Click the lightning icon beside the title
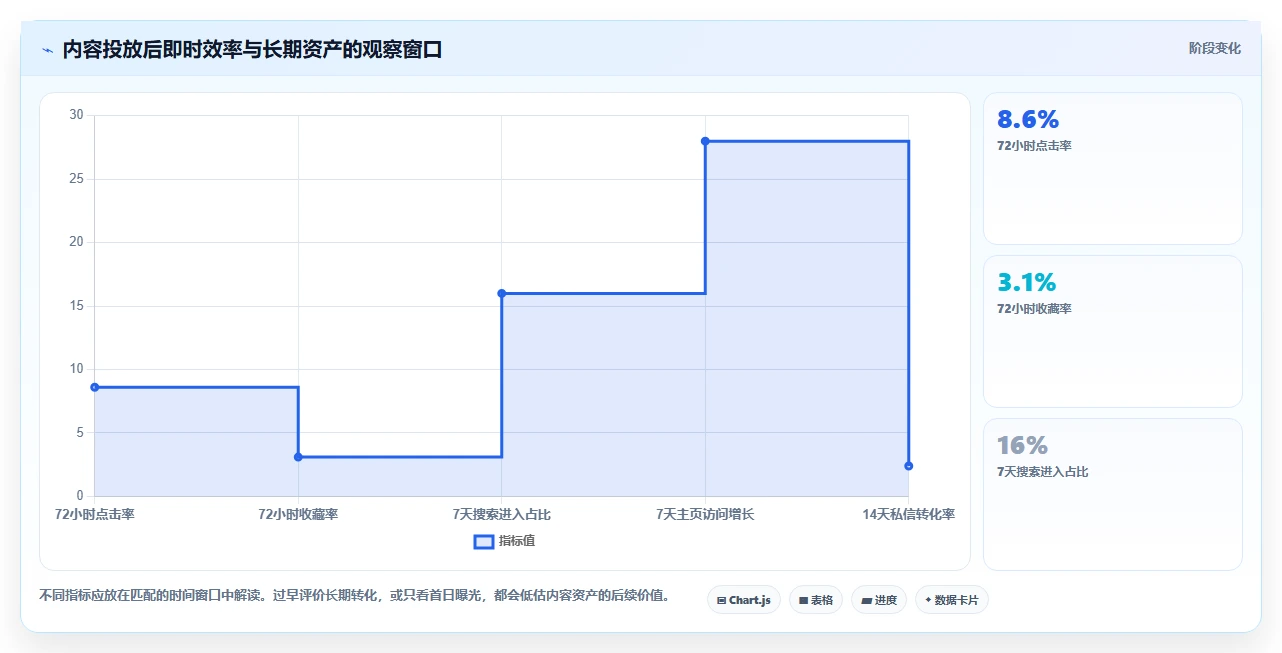Screen dimensions: 1282x653 47,49
